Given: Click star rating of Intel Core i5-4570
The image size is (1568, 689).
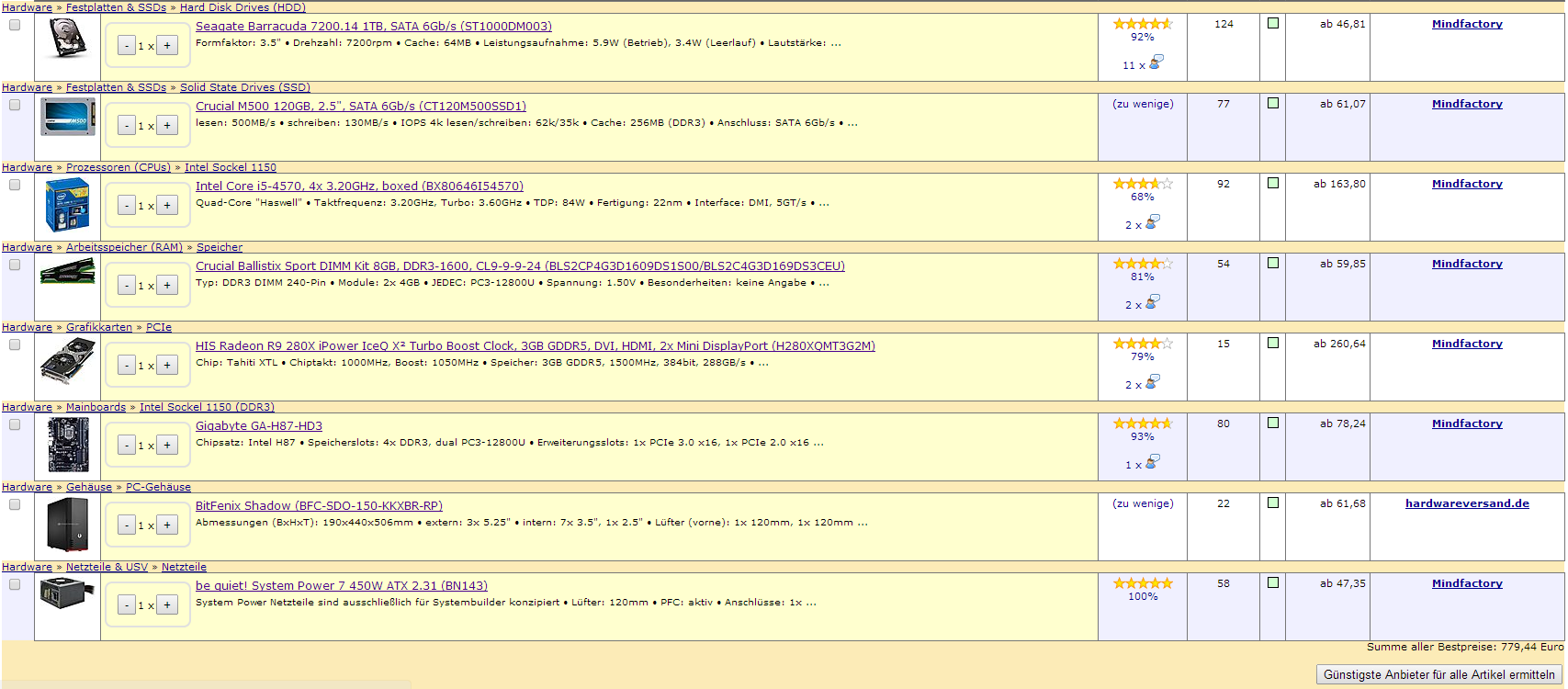Looking at the screenshot, I should point(1143,184).
